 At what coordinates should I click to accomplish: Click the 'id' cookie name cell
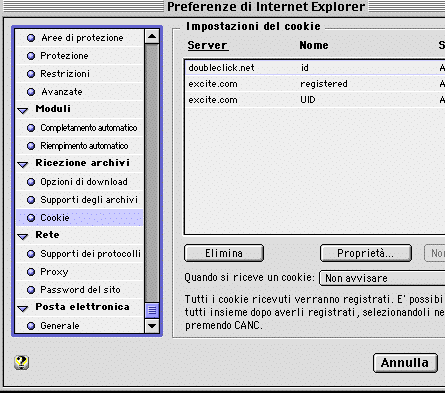(x=305, y=68)
